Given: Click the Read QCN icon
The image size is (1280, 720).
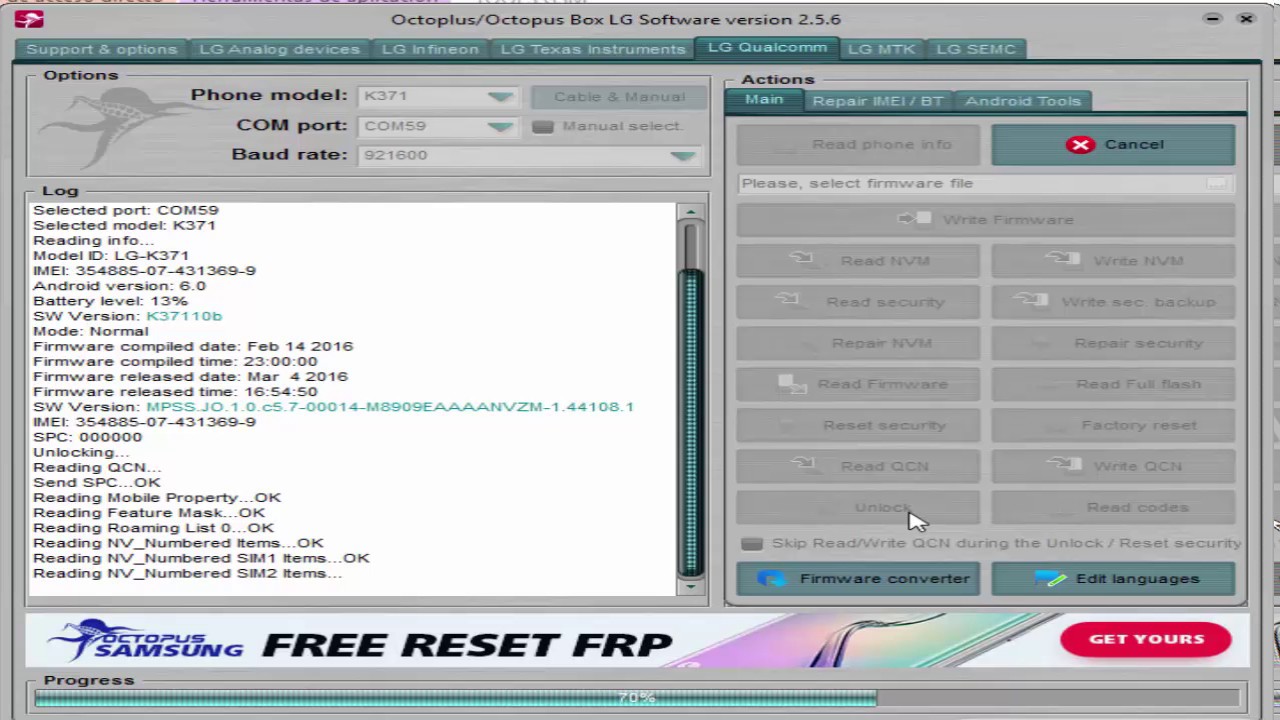Looking at the screenshot, I should tap(802, 465).
